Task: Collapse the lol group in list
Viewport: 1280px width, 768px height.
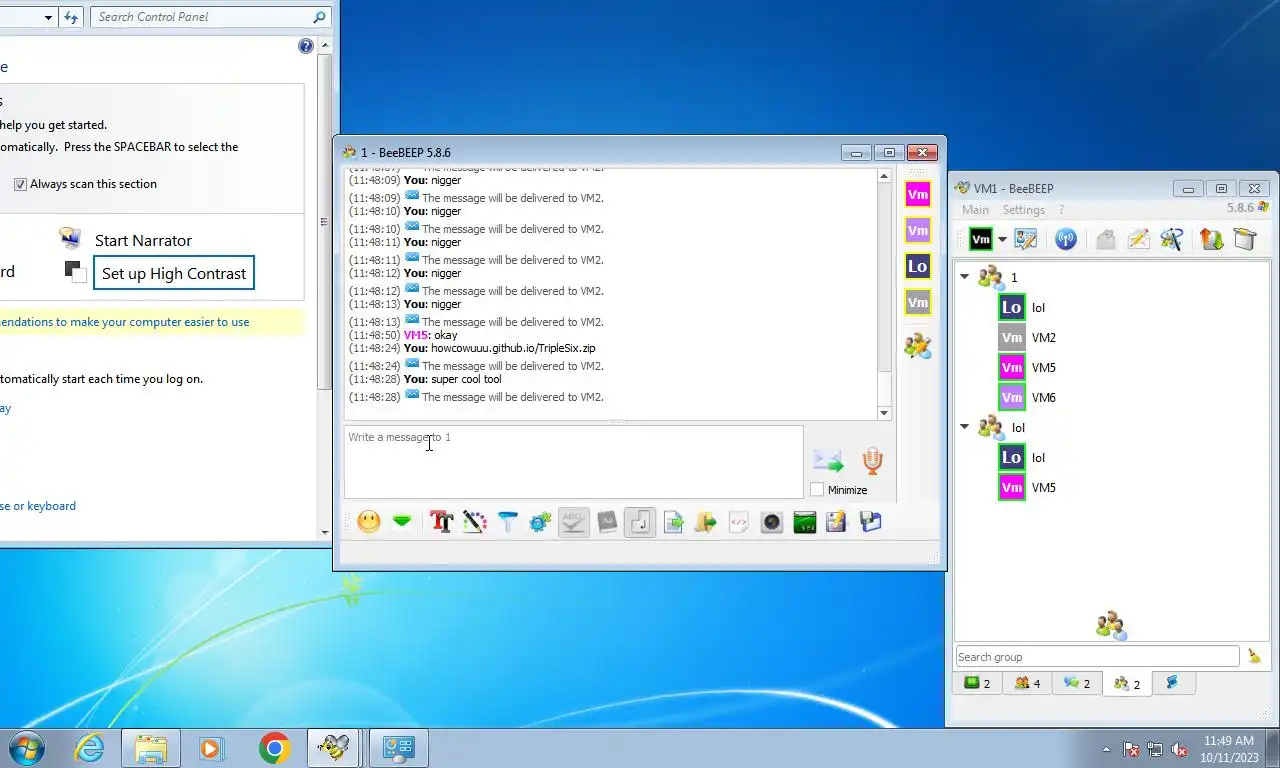Action: pos(965,427)
